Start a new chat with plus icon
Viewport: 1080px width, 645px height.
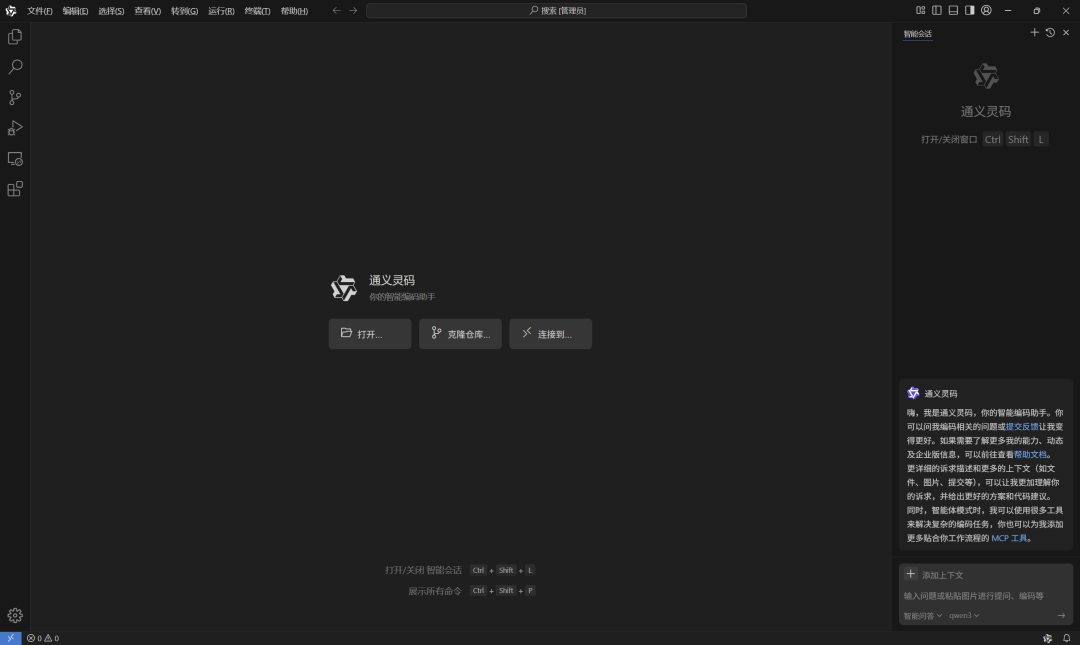[x=1034, y=32]
